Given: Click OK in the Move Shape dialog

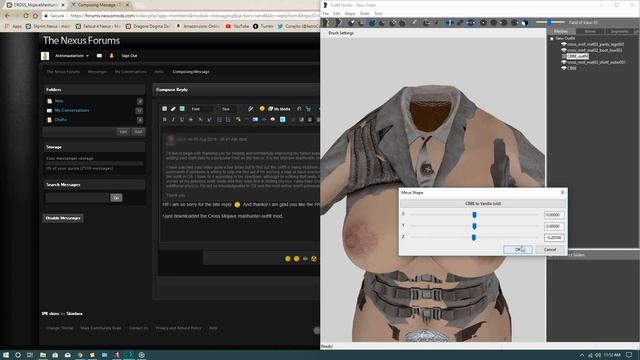Looking at the screenshot, I should point(518,249).
